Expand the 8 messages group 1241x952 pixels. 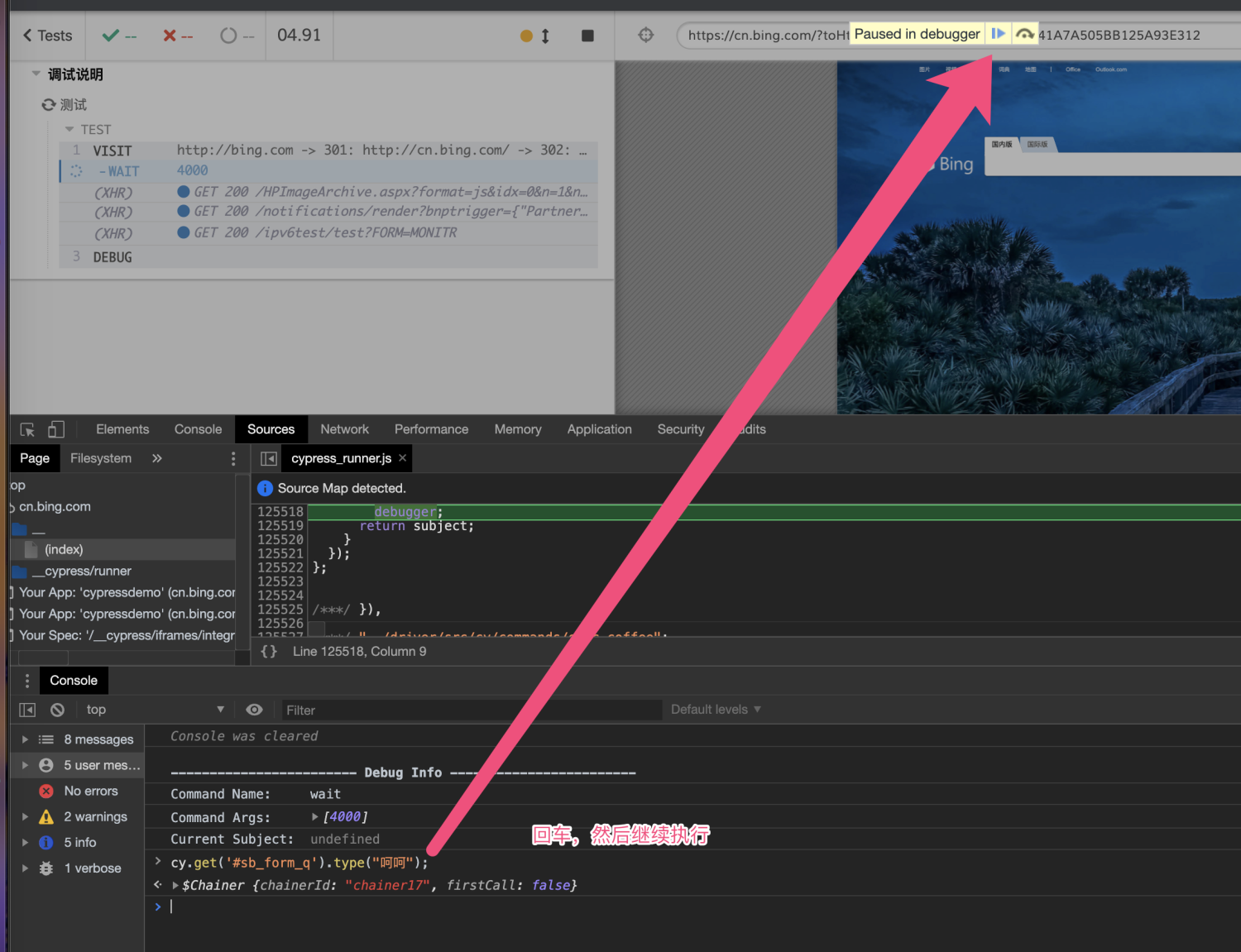(25, 739)
